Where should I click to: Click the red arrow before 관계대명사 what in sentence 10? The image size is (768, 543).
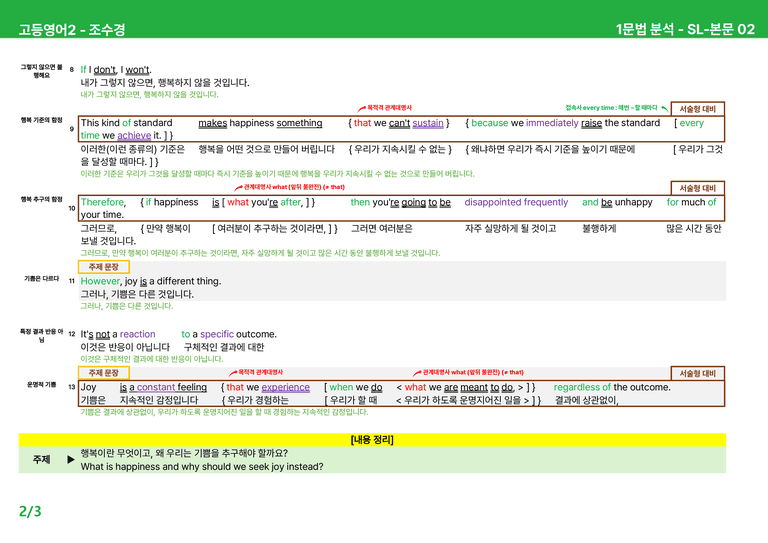pos(239,188)
